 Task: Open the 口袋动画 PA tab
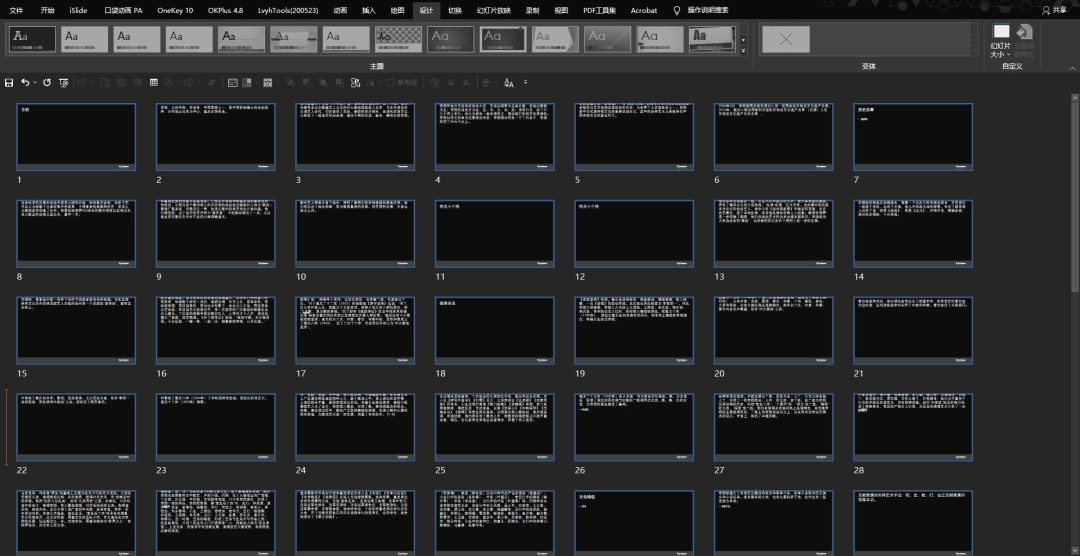tap(123, 10)
